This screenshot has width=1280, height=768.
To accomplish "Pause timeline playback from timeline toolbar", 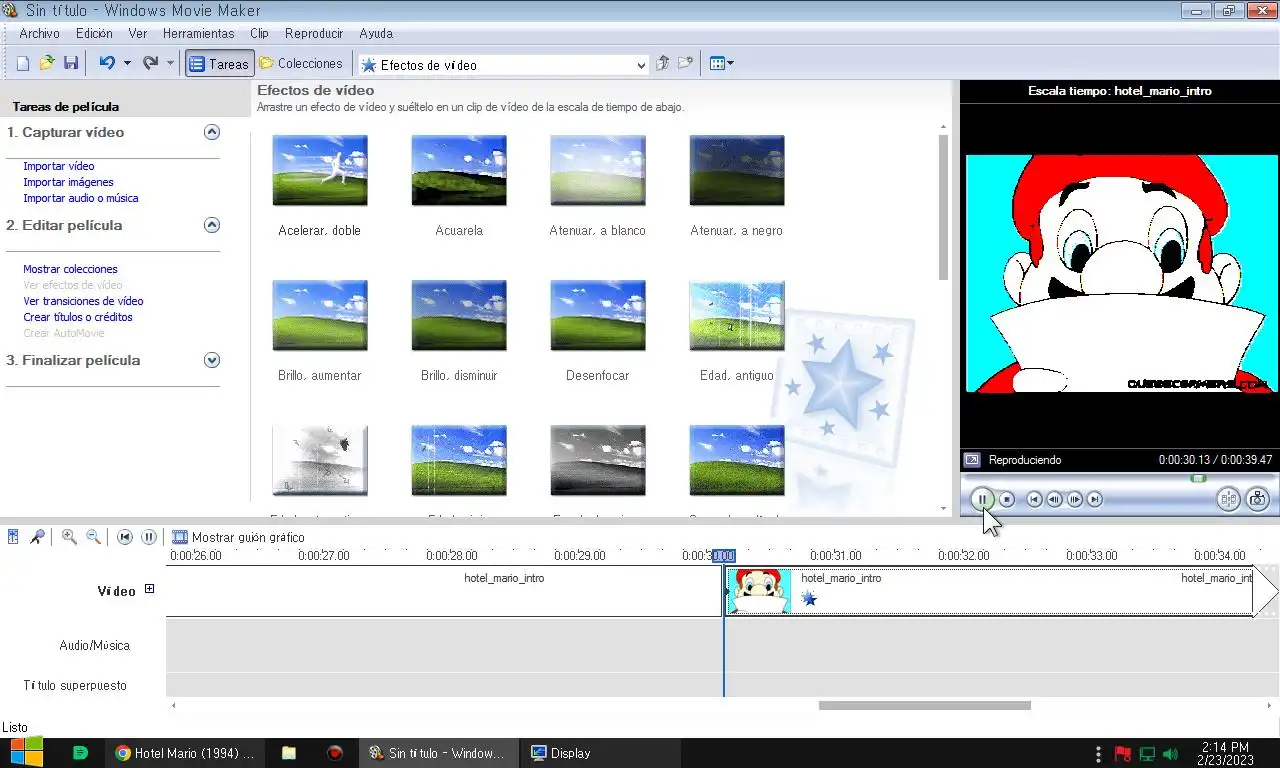I will (x=149, y=537).
